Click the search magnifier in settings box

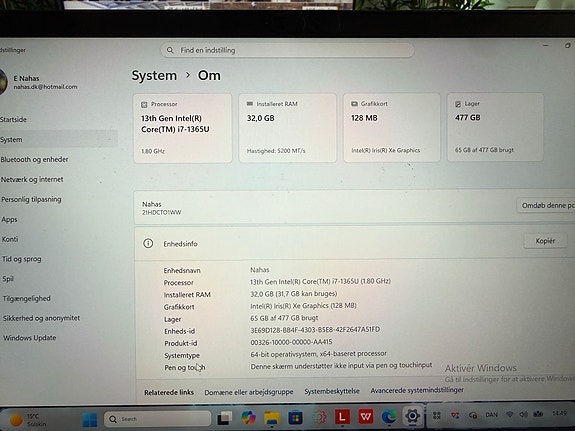170,50
